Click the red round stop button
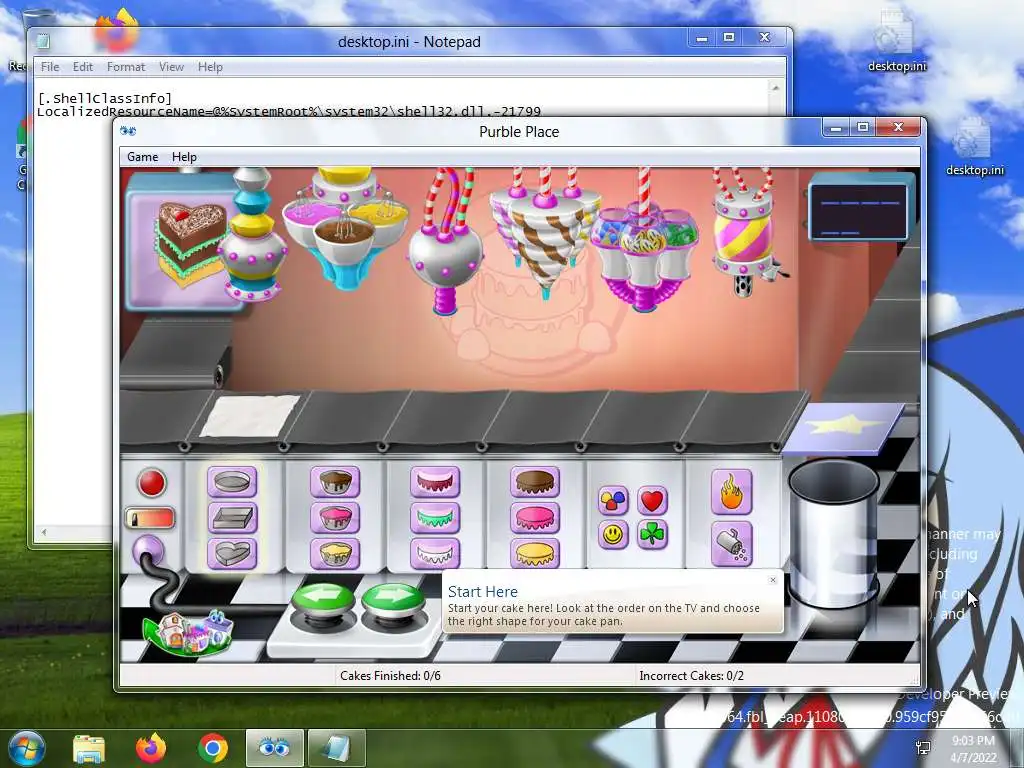 [152, 483]
